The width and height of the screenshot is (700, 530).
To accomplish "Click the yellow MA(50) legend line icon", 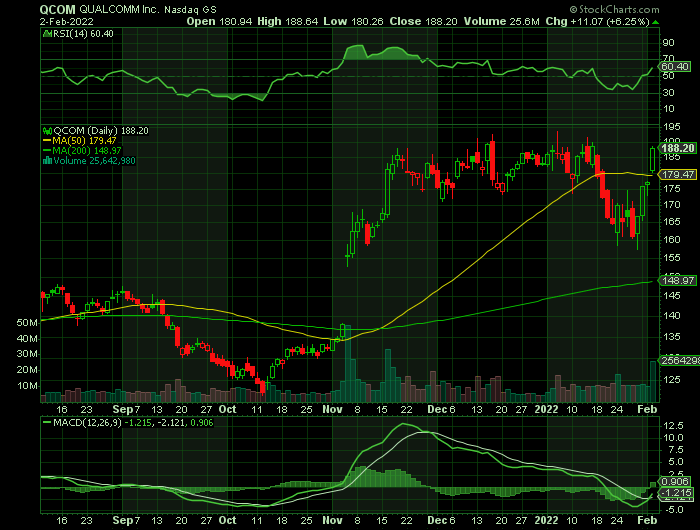I will pyautogui.click(x=45, y=141).
